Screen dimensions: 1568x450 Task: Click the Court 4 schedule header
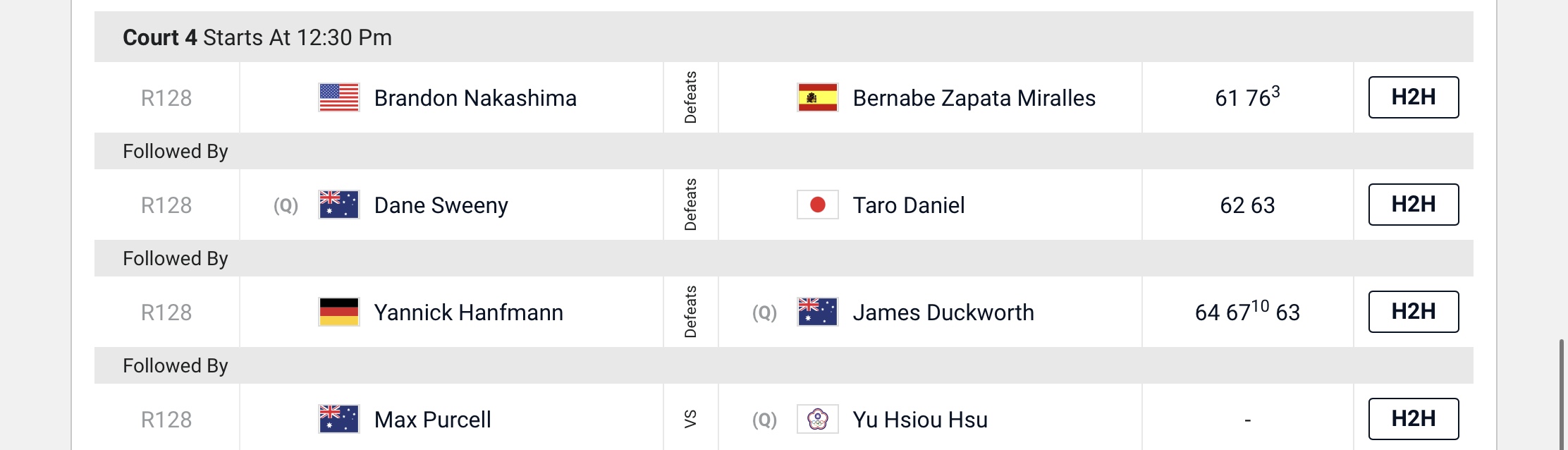(x=784, y=37)
